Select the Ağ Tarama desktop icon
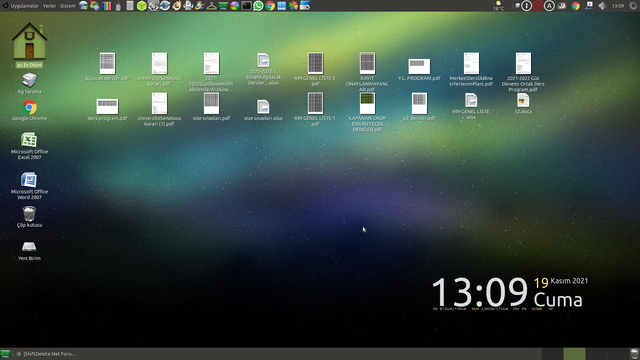The image size is (640, 360). pos(29,83)
